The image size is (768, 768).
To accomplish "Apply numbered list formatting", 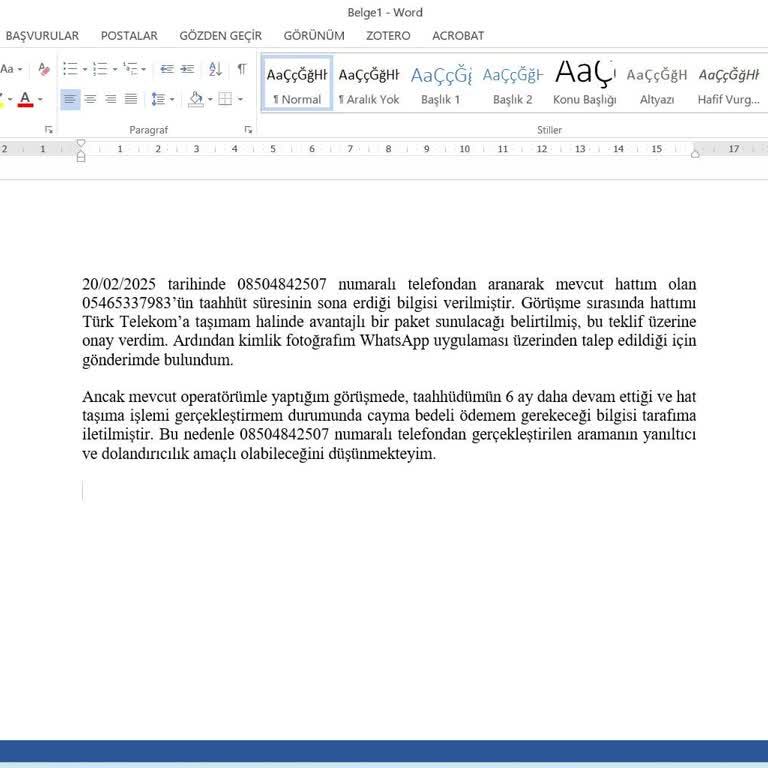I will coord(99,69).
